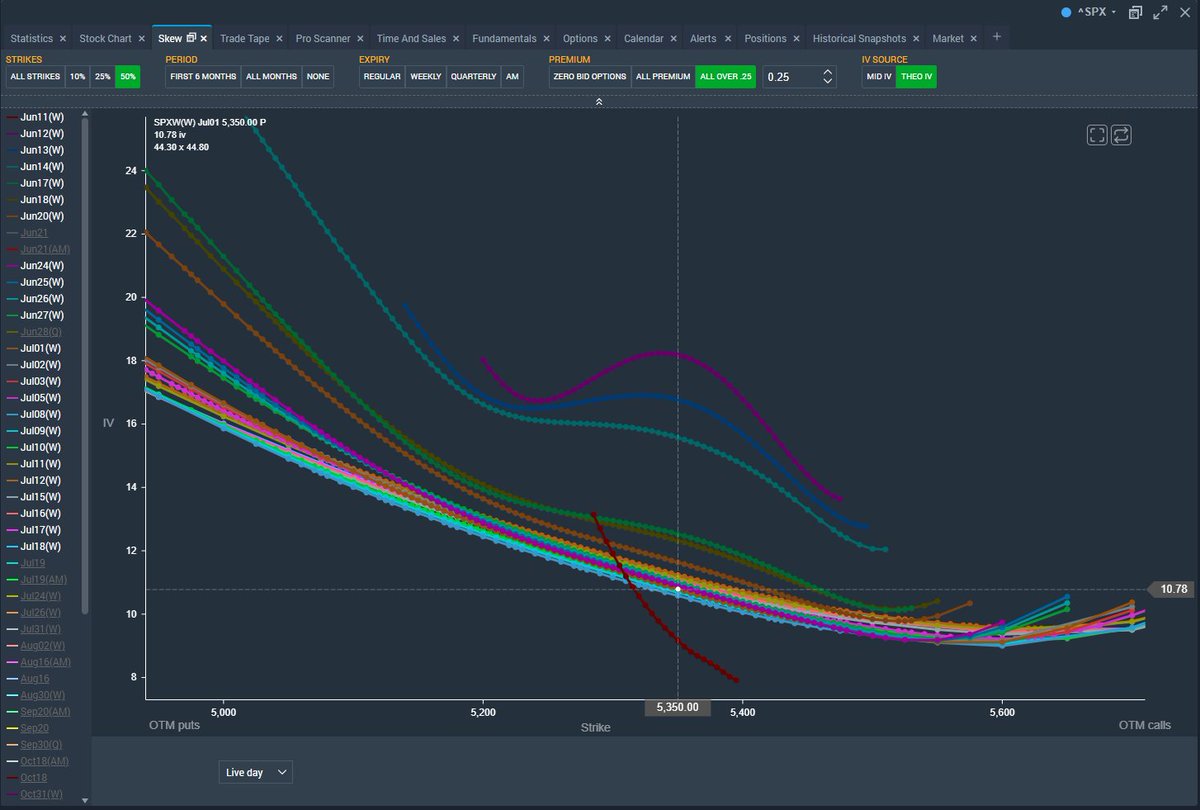Select 10% strikes filter
This screenshot has width=1200, height=810.
[78, 77]
